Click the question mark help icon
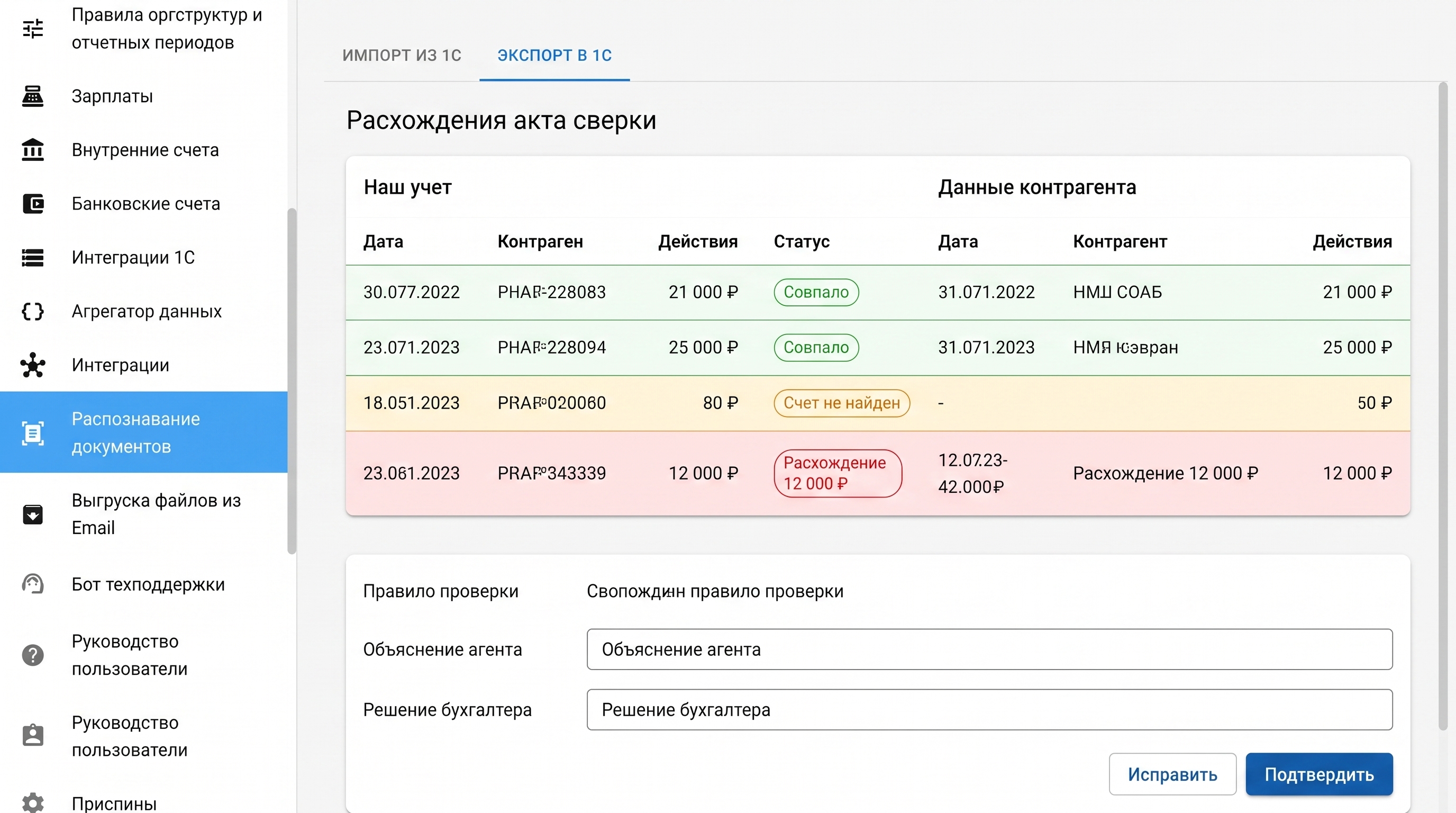Viewport: 1456px width, 813px height. [33, 655]
